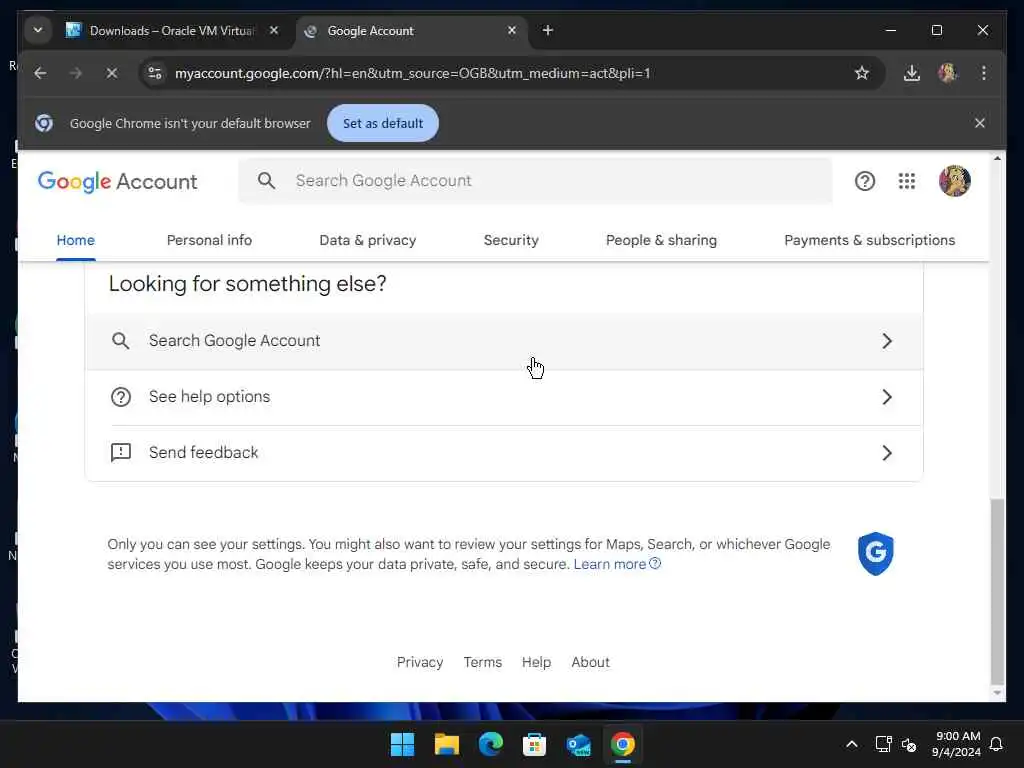Open File Explorer from the taskbar

tap(447, 744)
